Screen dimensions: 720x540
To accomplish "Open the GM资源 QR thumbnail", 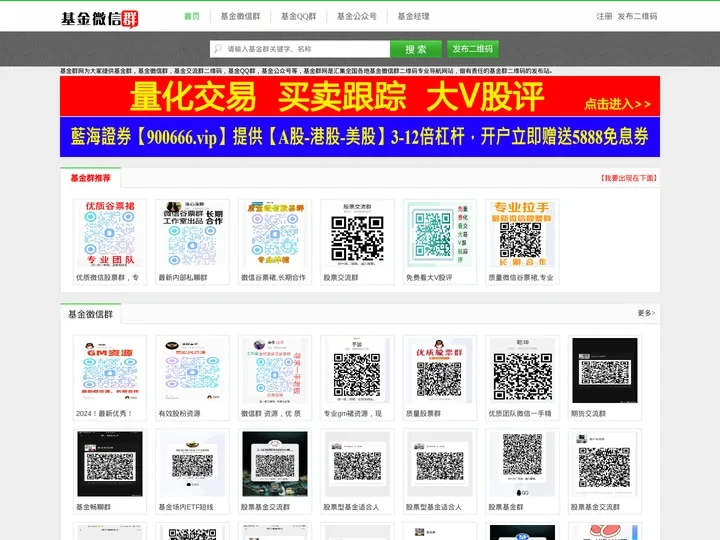I will (x=110, y=370).
